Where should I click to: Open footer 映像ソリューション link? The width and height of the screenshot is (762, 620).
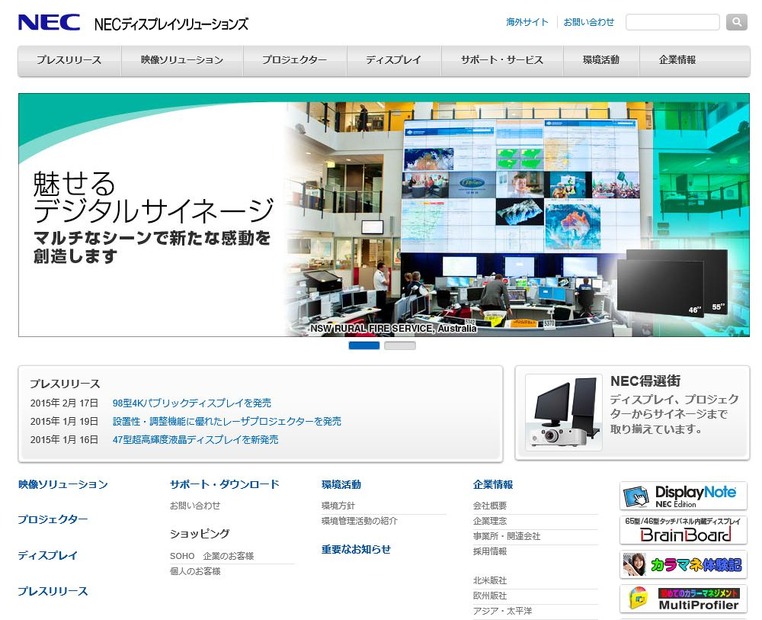click(x=63, y=484)
